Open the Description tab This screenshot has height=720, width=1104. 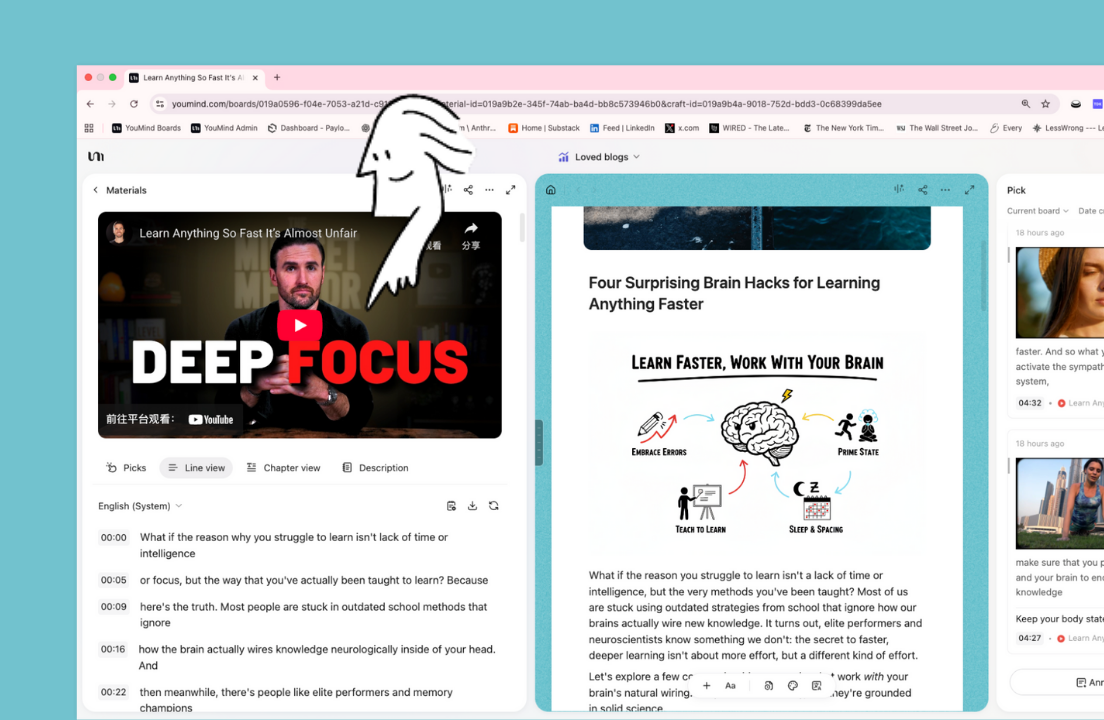pyautogui.click(x=375, y=467)
